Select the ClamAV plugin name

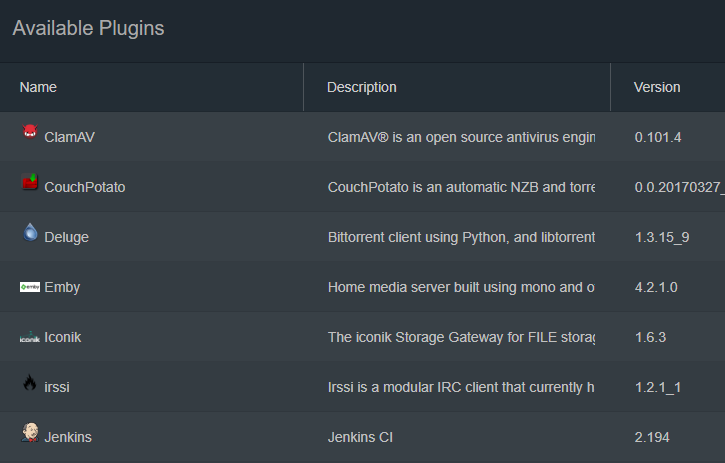tap(69, 137)
